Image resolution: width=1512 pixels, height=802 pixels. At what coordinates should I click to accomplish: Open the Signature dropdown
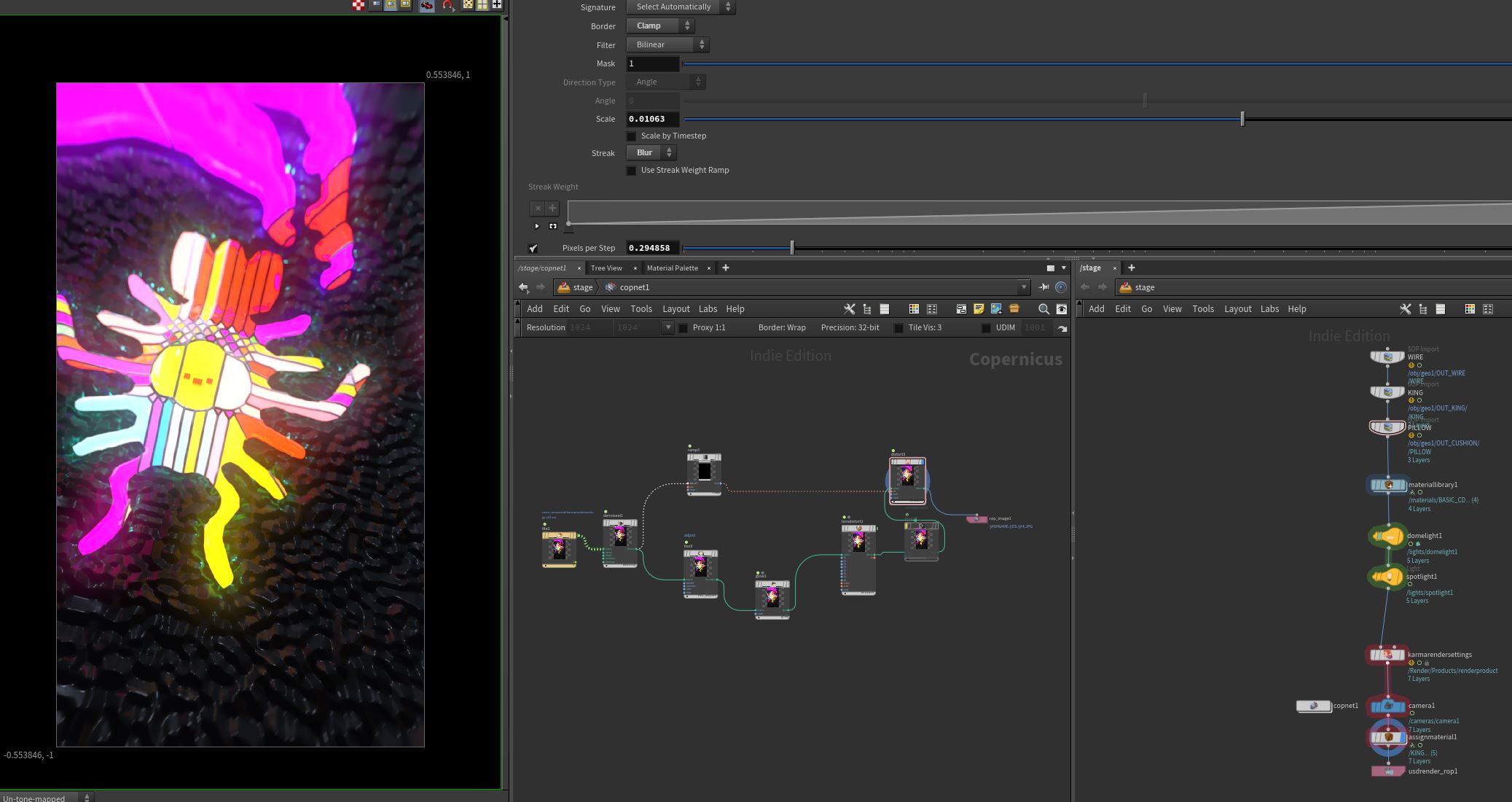pyautogui.click(x=681, y=7)
